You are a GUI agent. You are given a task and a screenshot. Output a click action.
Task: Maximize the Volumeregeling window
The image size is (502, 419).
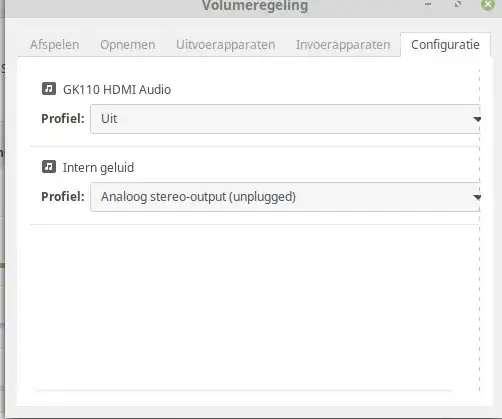coord(458,4)
